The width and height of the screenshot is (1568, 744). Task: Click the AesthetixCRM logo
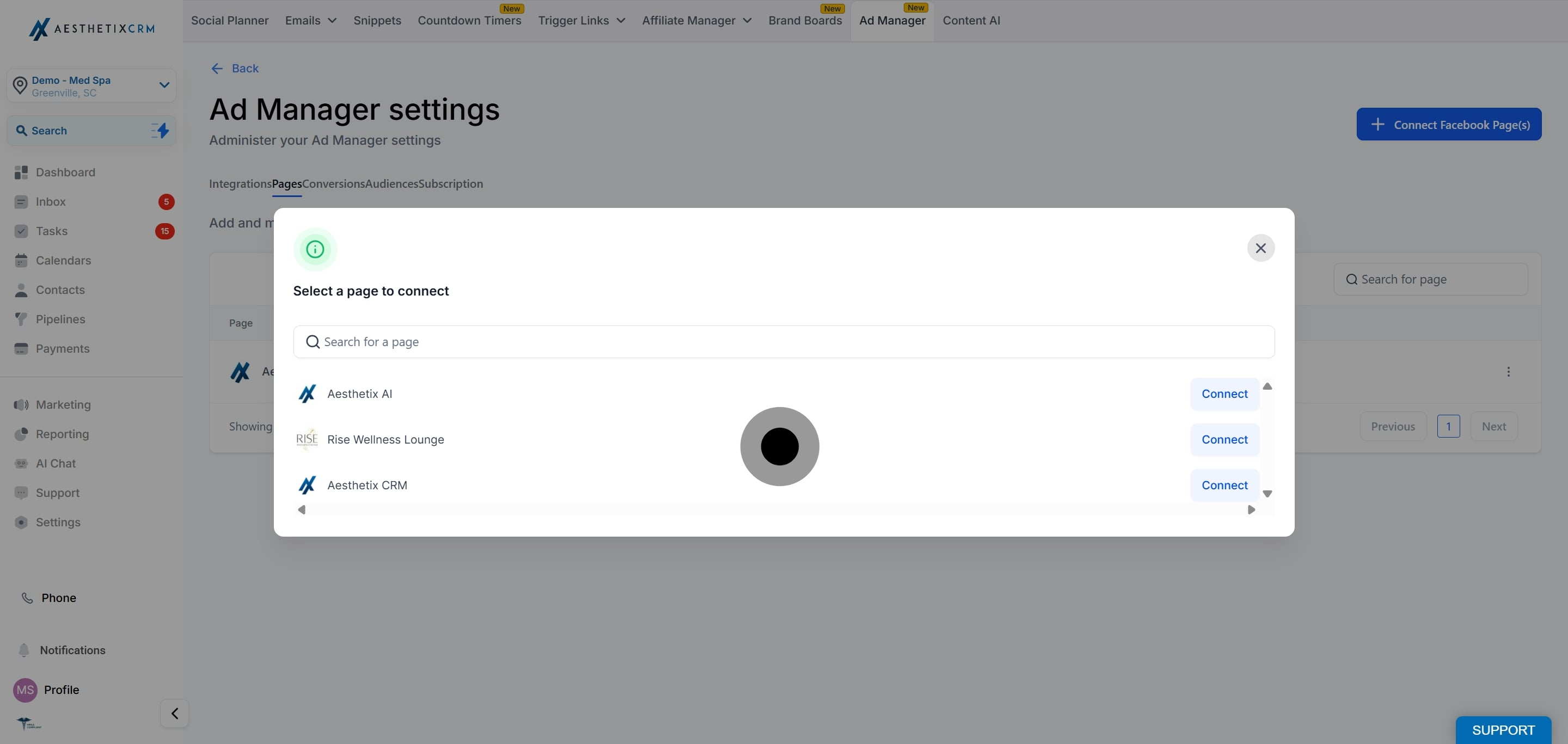[91, 29]
